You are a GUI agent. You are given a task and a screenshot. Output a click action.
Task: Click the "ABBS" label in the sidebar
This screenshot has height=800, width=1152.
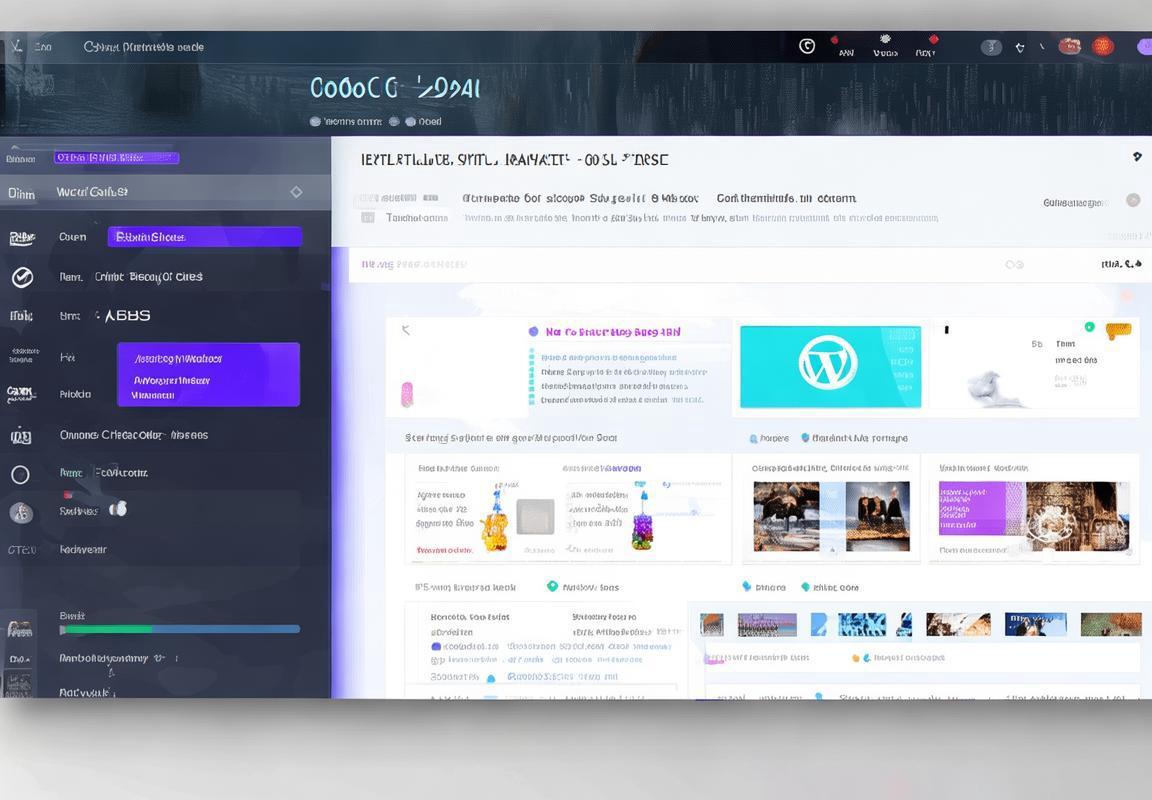128,315
